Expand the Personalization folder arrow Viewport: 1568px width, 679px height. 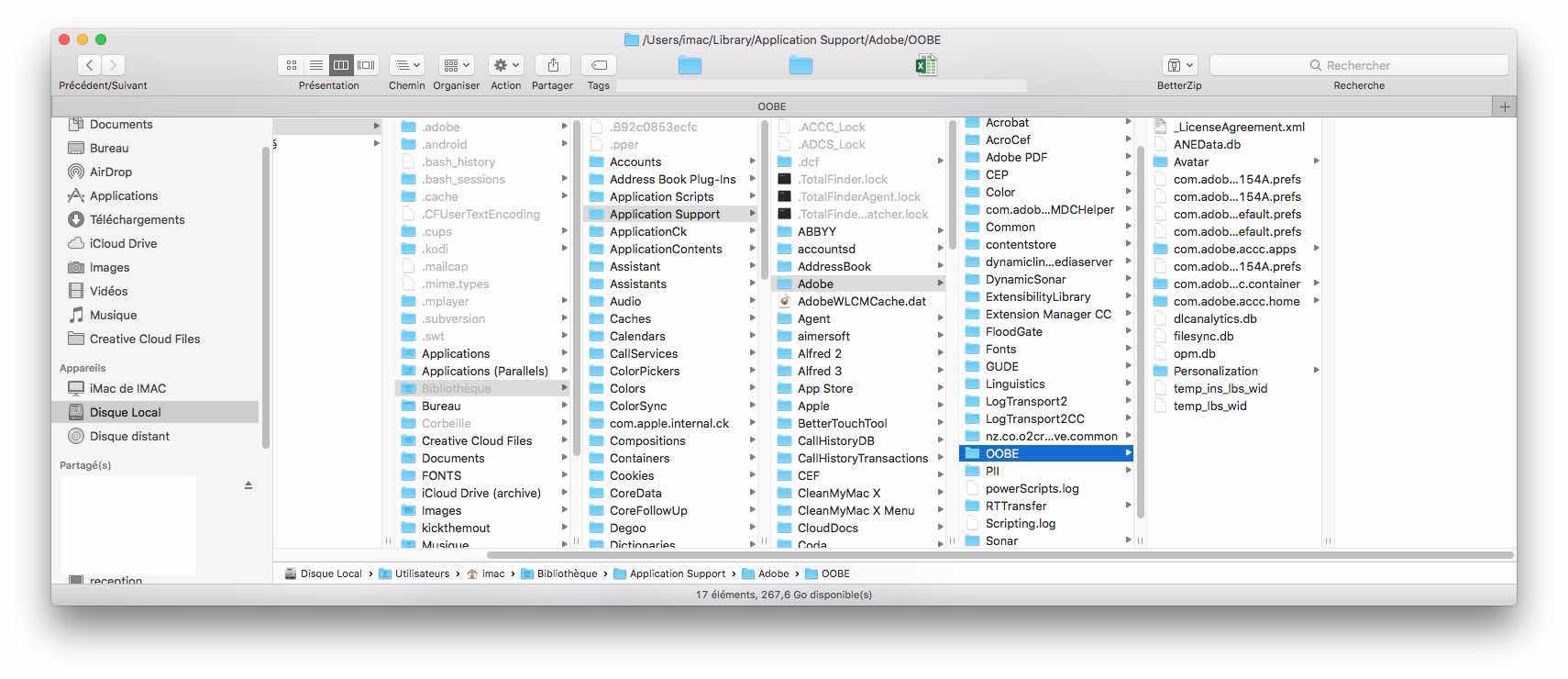tap(1316, 371)
